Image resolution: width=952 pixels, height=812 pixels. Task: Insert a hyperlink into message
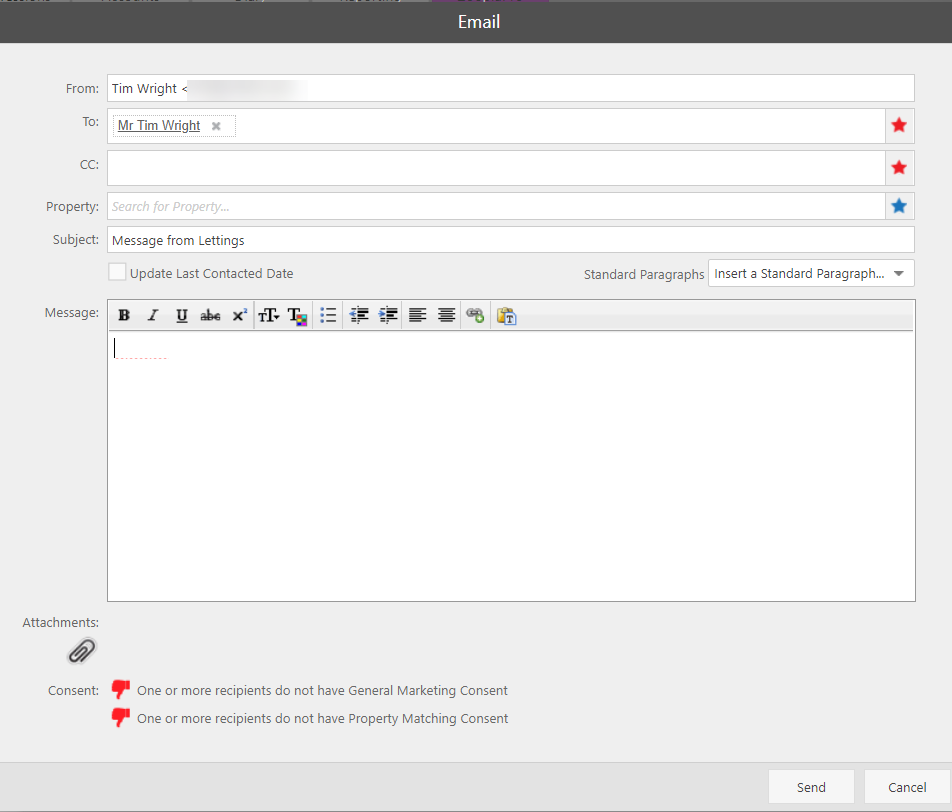[475, 315]
